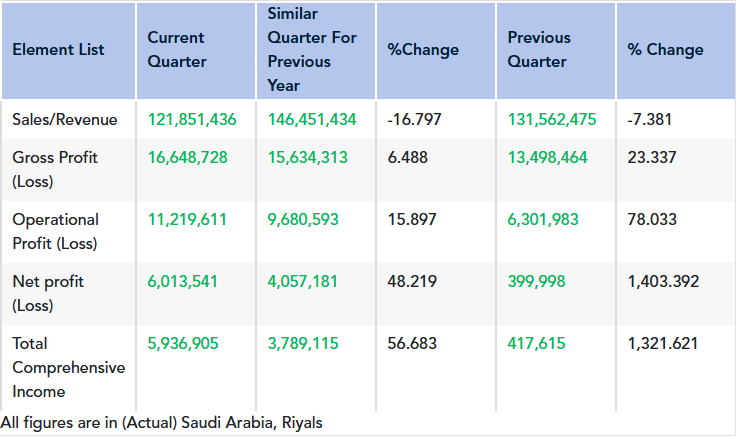Click the previous quarter gross profit 13,498,464

[x=548, y=158]
